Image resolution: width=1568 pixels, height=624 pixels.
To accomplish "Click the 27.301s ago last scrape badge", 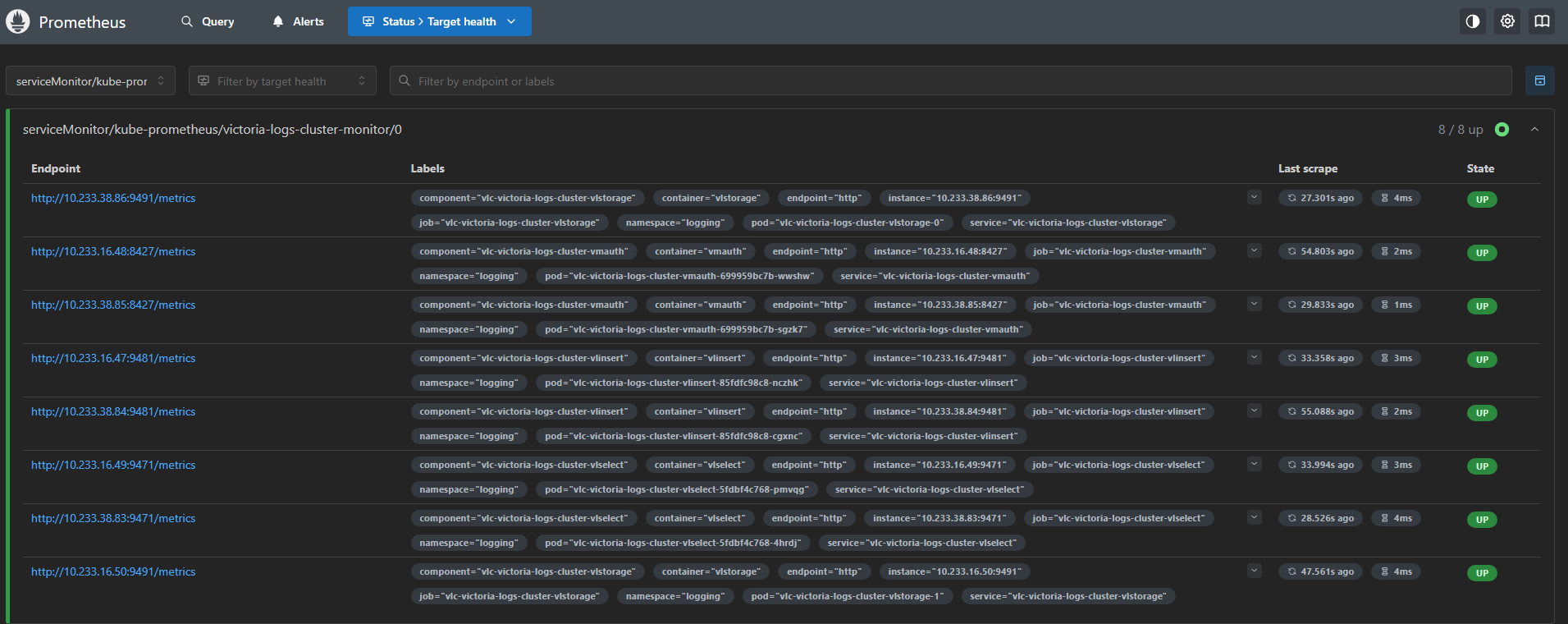I will (x=1320, y=198).
